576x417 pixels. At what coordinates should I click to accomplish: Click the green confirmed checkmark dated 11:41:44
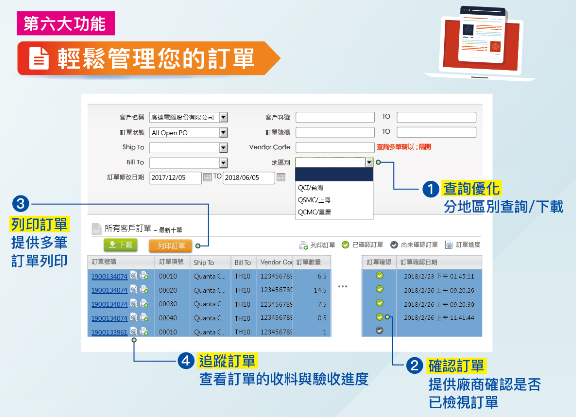click(379, 317)
